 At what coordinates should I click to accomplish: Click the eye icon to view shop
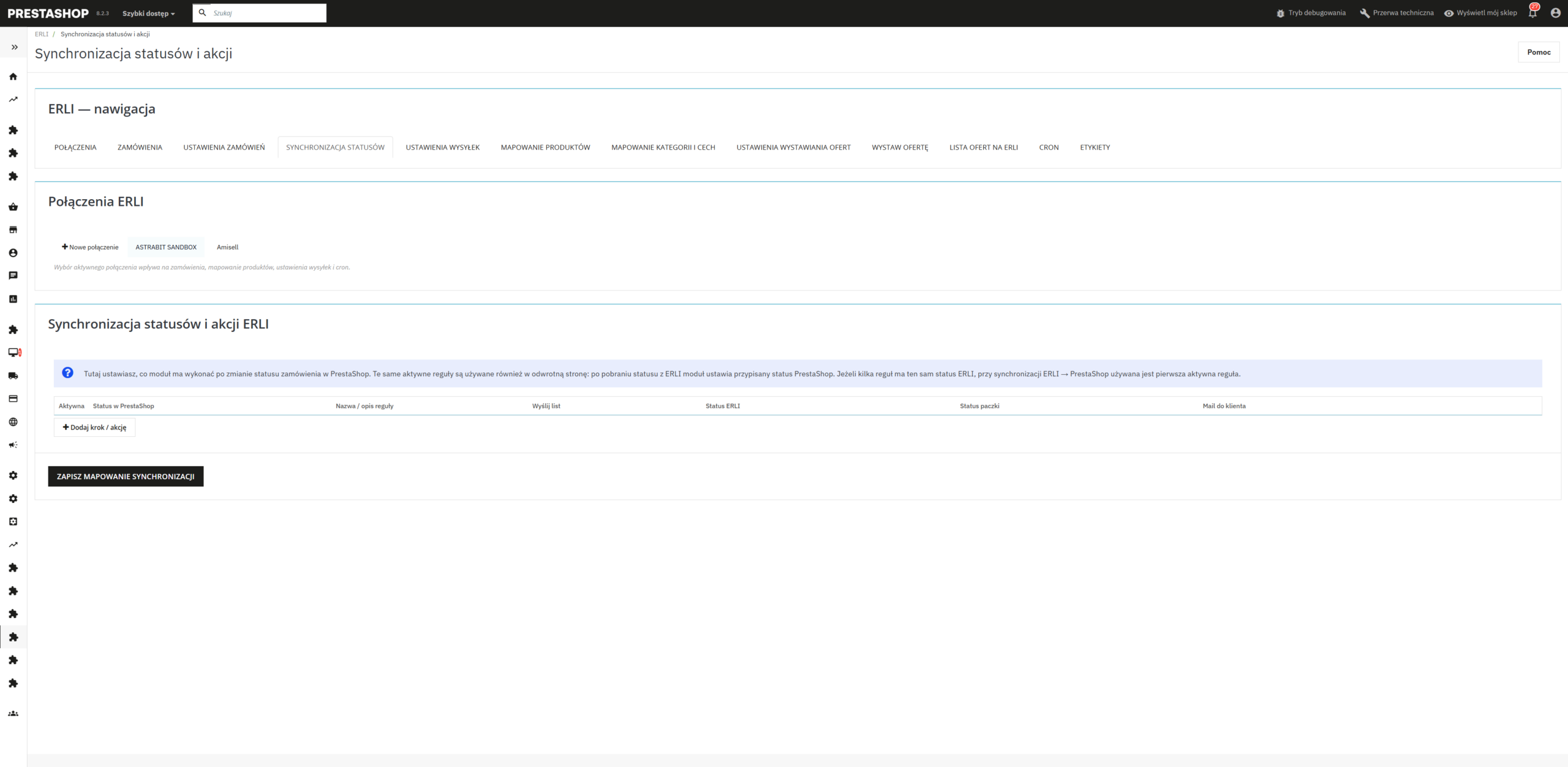click(x=1449, y=13)
